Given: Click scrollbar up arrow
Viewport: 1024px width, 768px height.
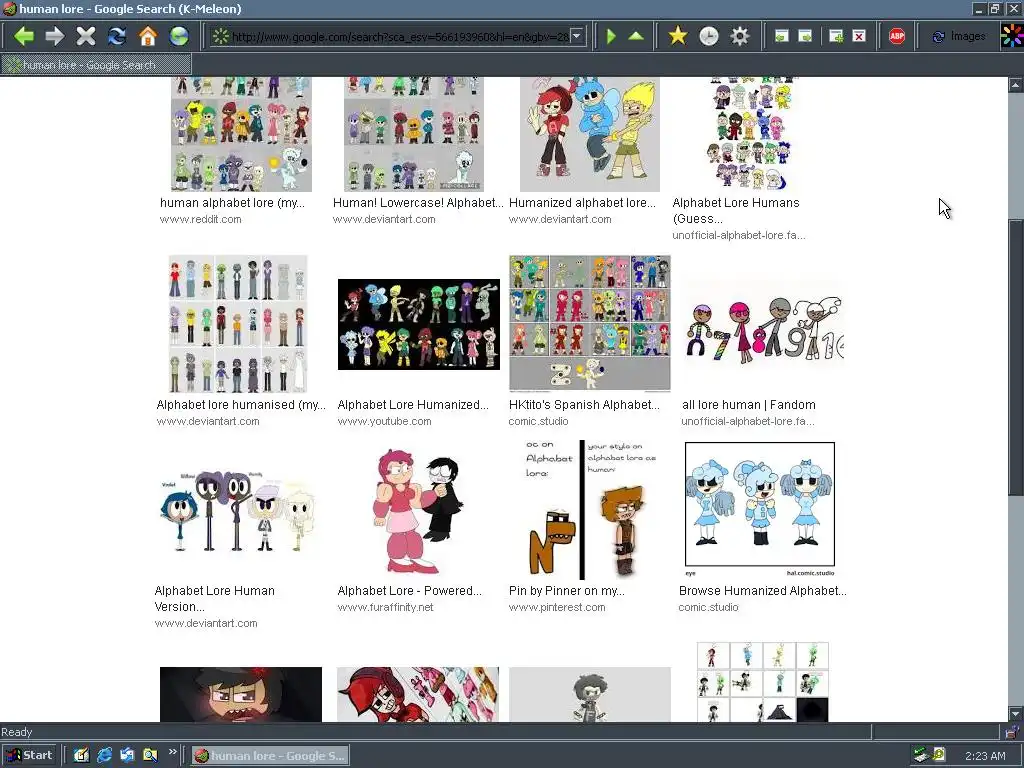Looking at the screenshot, I should click(x=1016, y=85).
